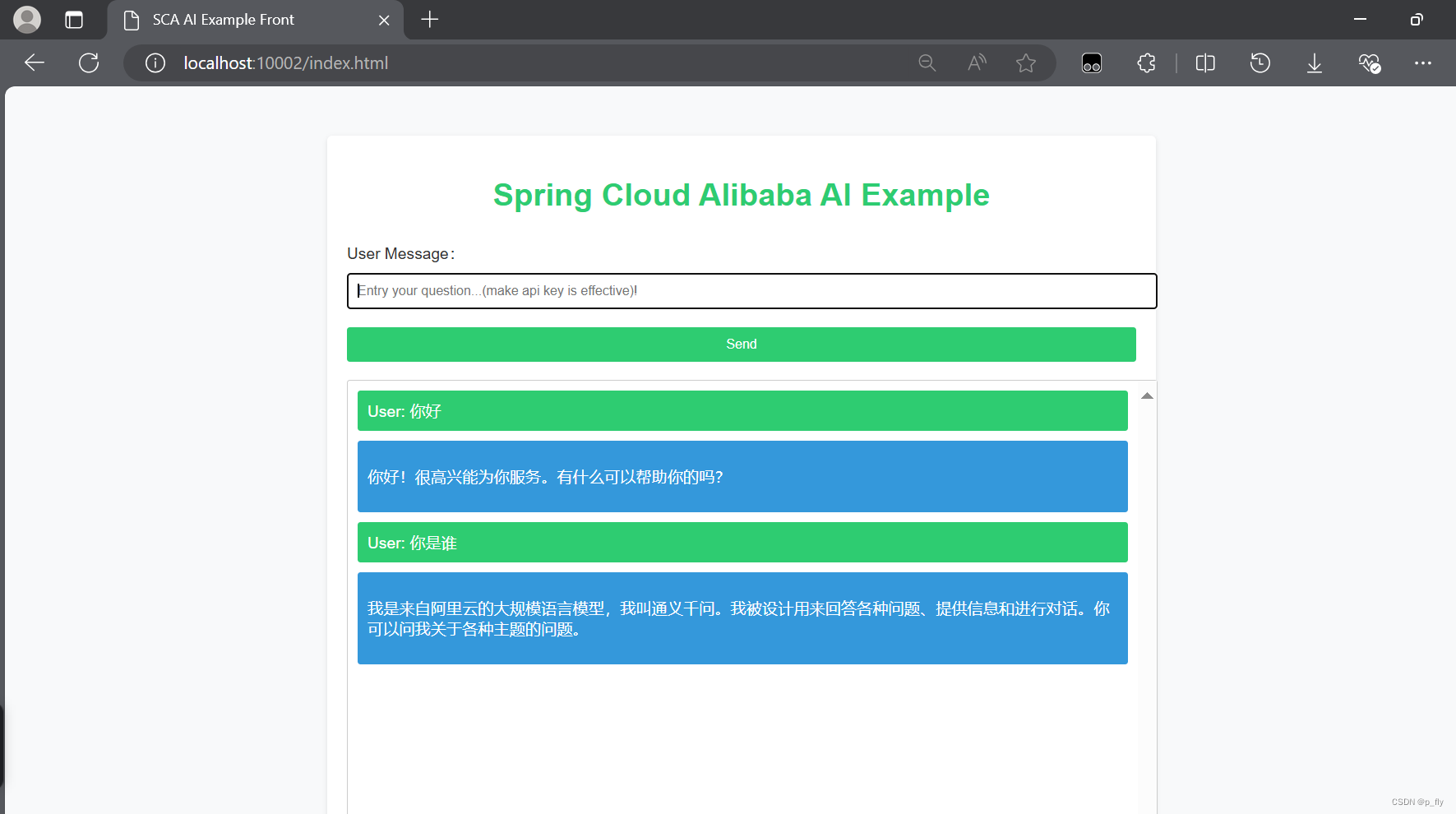Viewport: 1456px width, 814px height.
Task: Focus the User Message question input field
Action: pos(752,291)
